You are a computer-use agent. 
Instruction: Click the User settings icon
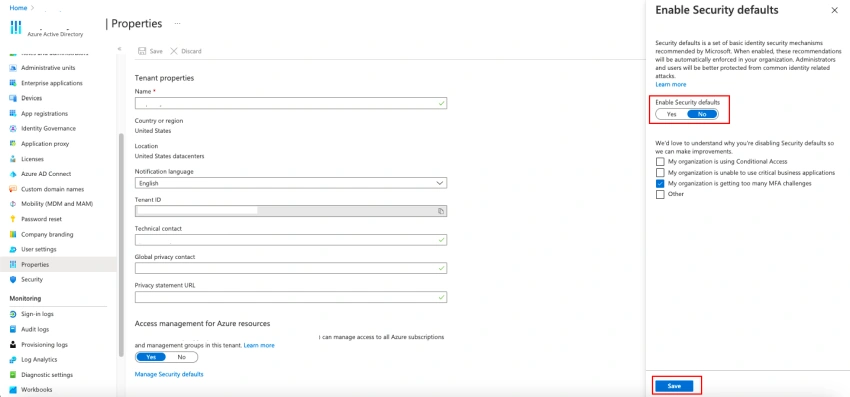pyautogui.click(x=13, y=249)
